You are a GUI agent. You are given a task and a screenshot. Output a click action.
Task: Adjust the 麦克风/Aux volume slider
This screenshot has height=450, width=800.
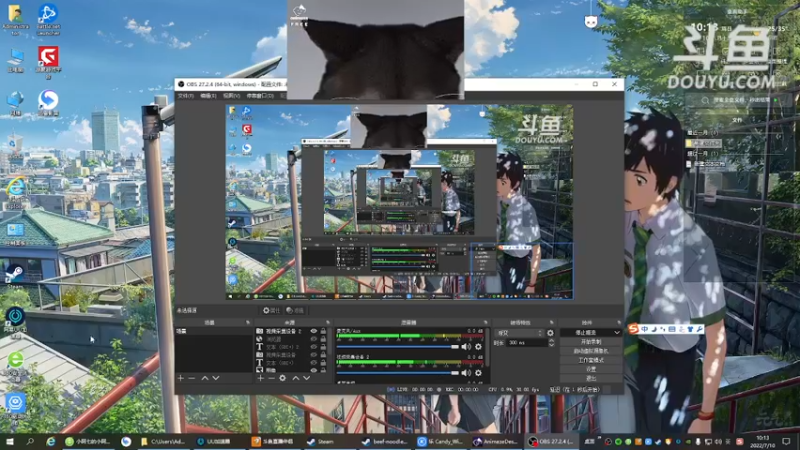pos(398,347)
